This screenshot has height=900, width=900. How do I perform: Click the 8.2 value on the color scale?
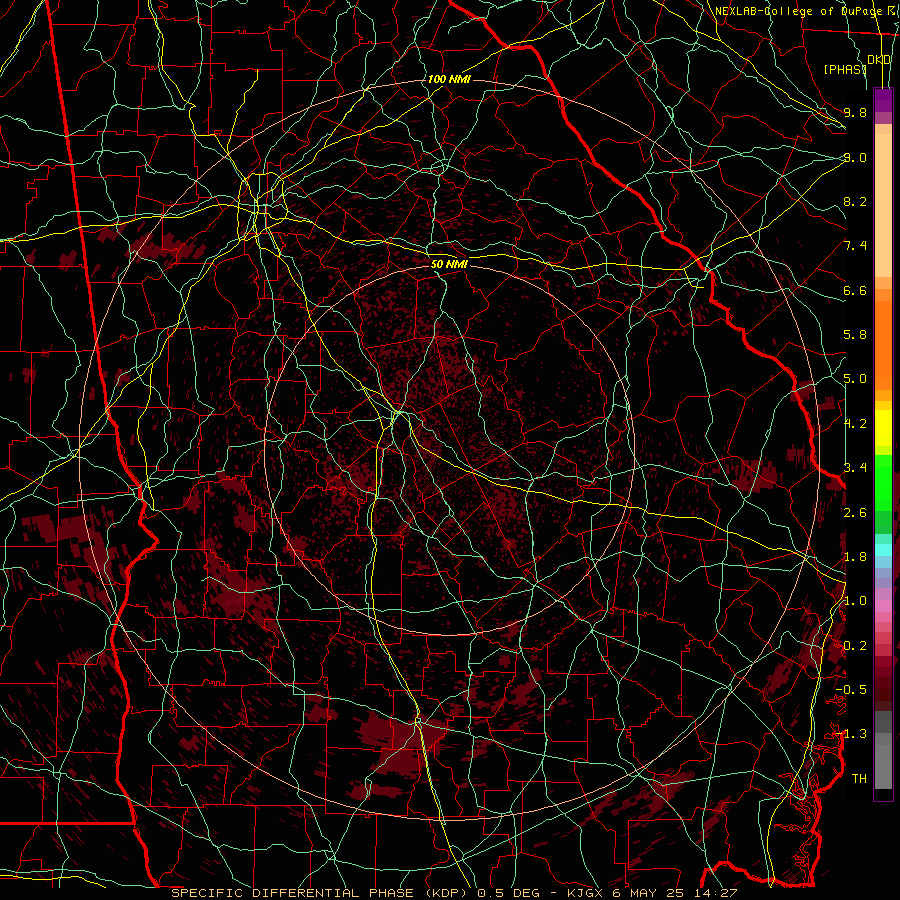coord(855,201)
